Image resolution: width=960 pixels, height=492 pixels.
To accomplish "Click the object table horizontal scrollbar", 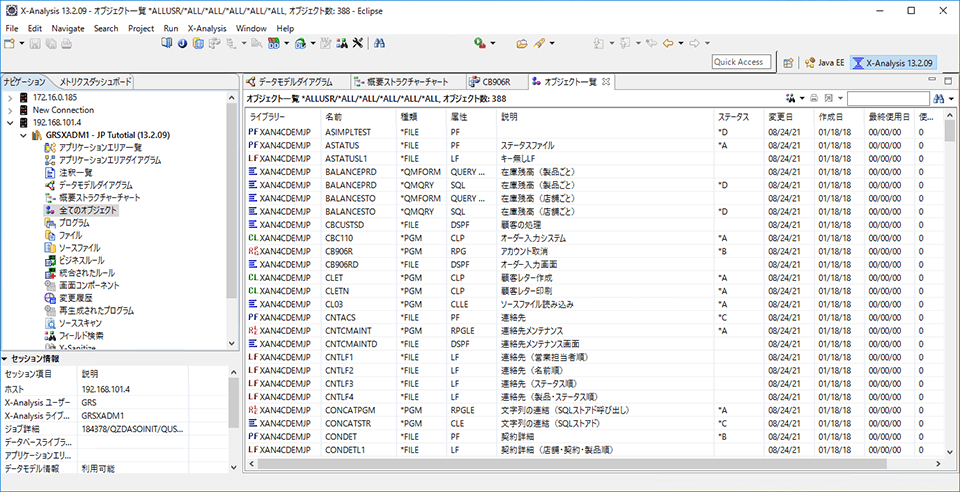I will [595, 464].
